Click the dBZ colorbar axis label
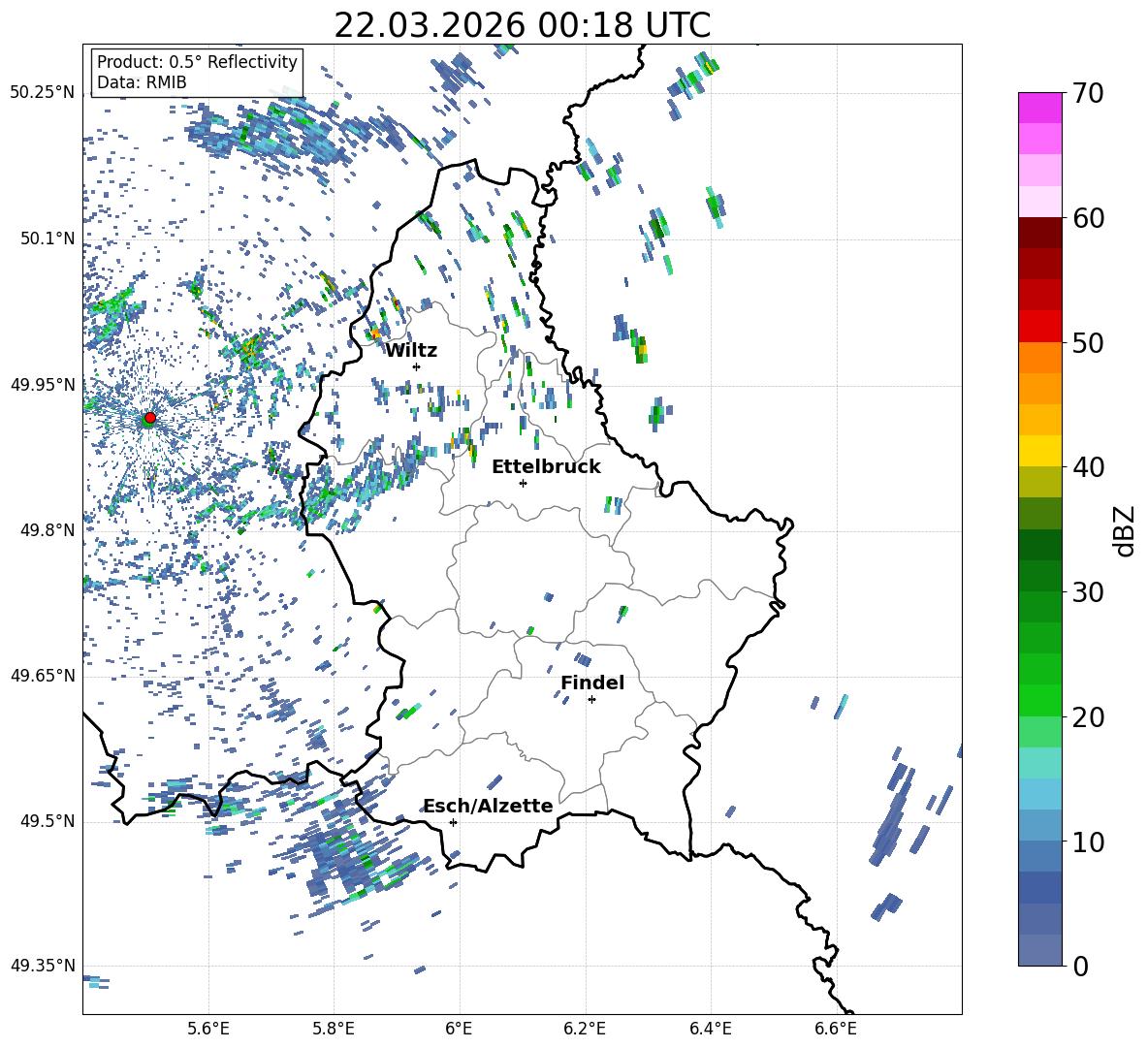The image size is (1148, 1048). [x=1125, y=531]
